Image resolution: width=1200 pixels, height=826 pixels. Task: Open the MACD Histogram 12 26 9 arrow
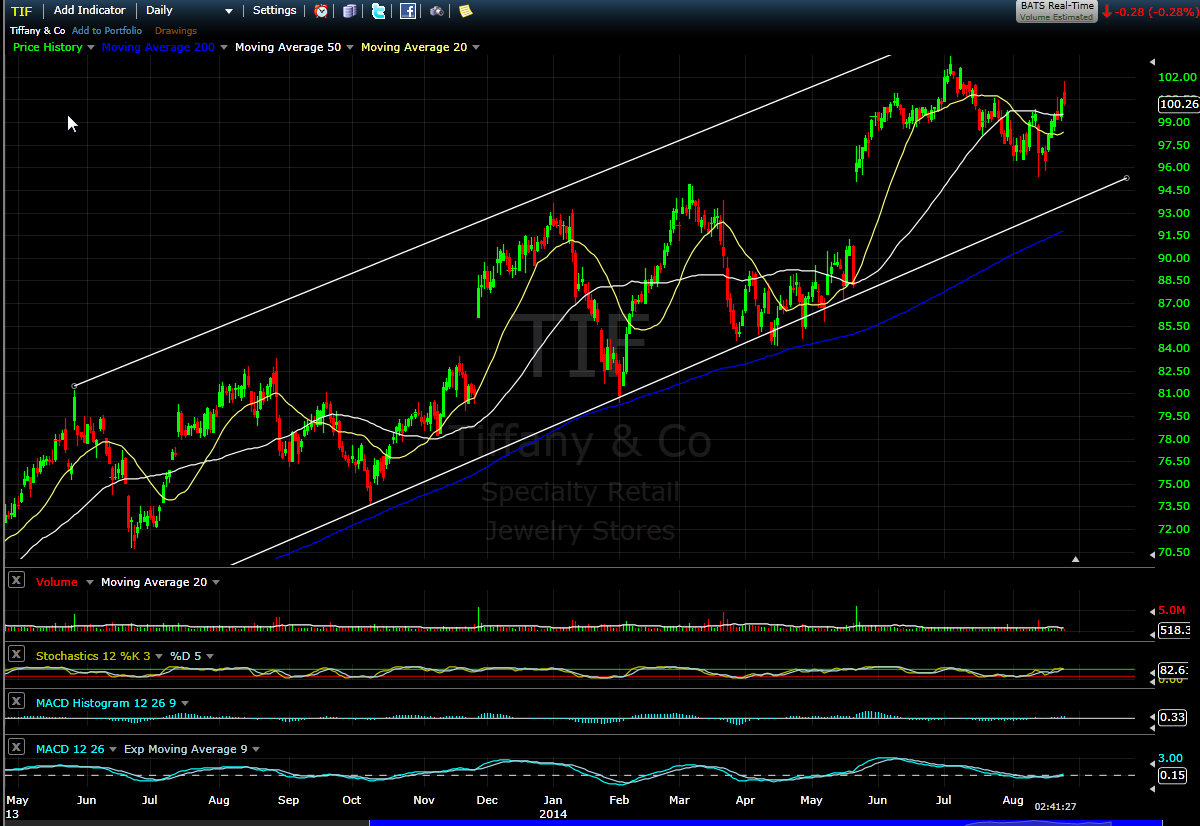click(185, 704)
